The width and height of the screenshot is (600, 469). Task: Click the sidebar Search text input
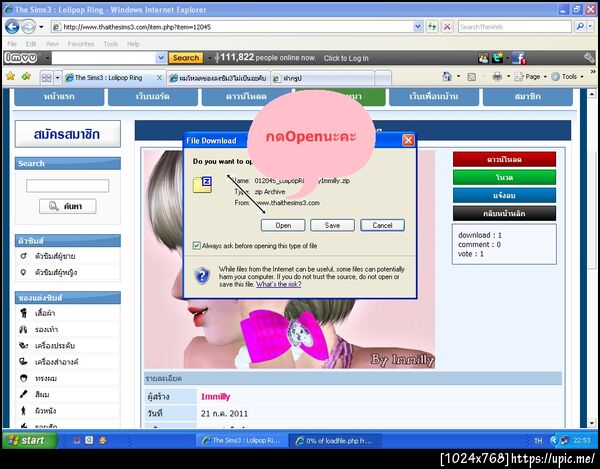coord(67,186)
